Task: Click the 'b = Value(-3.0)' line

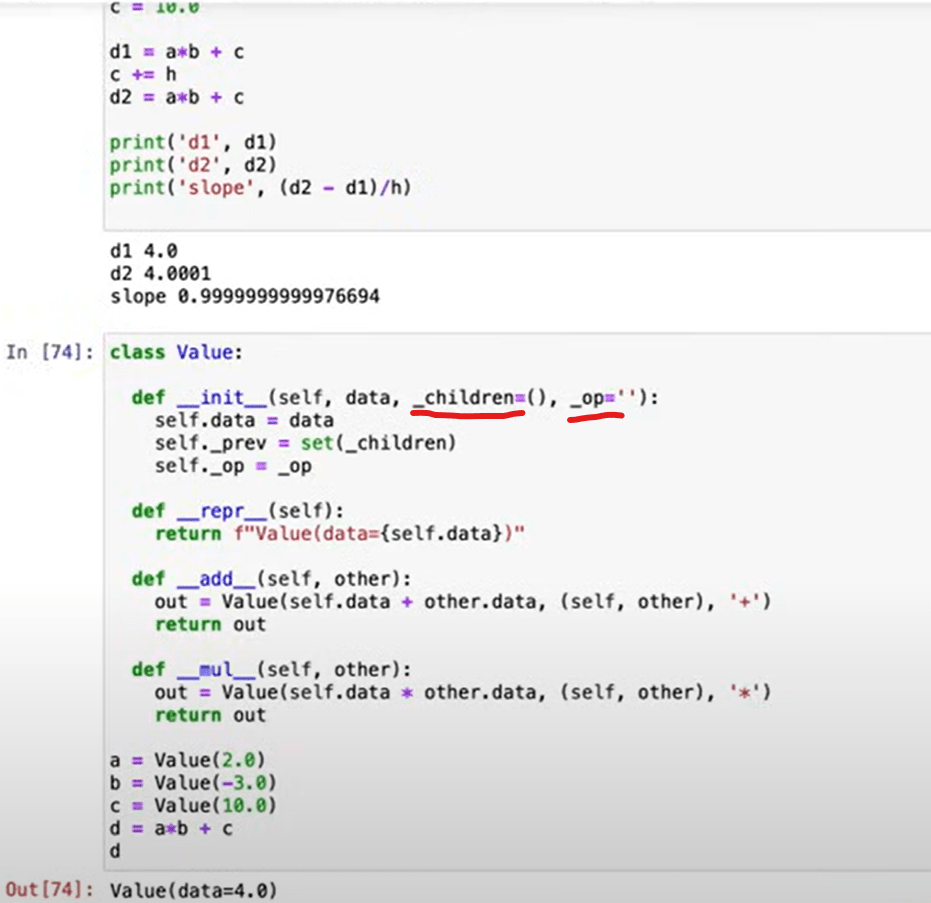Action: (x=193, y=783)
